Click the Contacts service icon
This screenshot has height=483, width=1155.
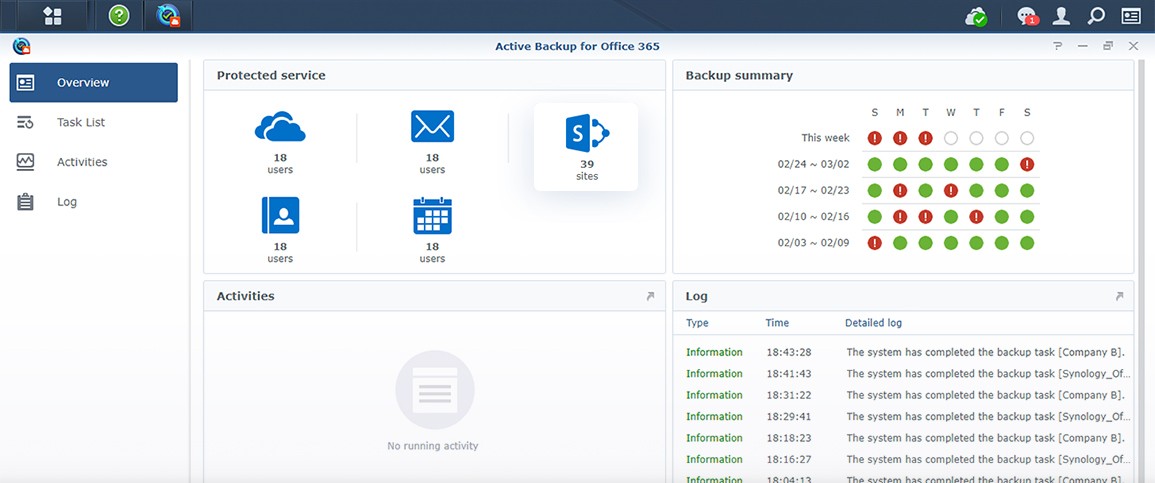tap(280, 215)
